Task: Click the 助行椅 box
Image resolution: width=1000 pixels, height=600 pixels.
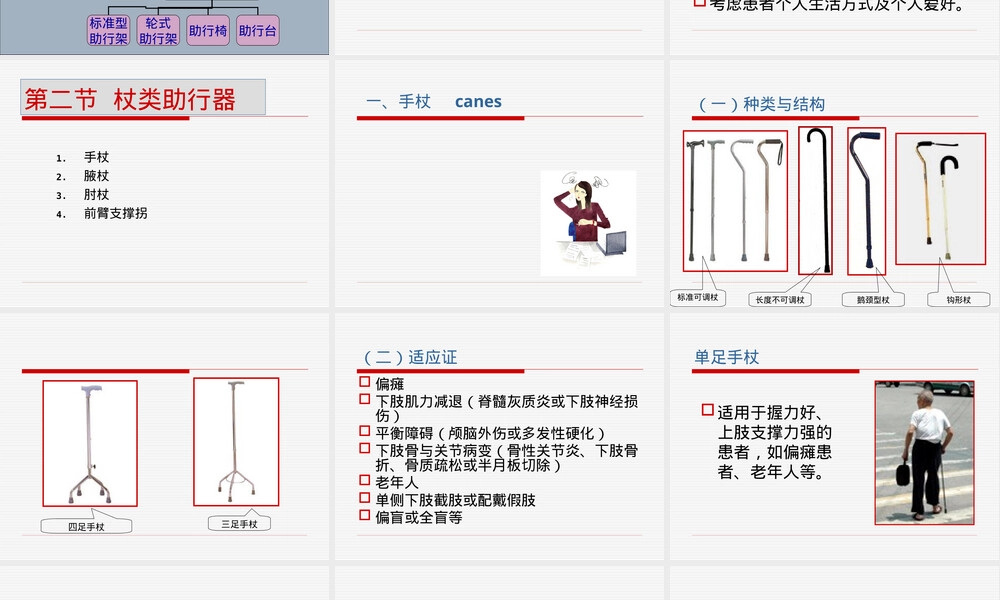Action: click(x=208, y=31)
